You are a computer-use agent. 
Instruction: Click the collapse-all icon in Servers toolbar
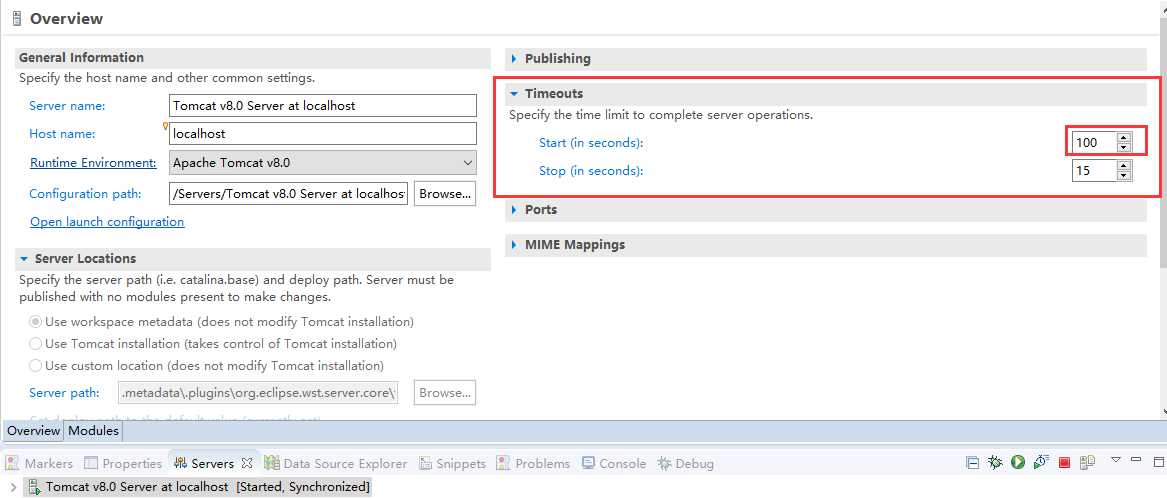point(972,462)
